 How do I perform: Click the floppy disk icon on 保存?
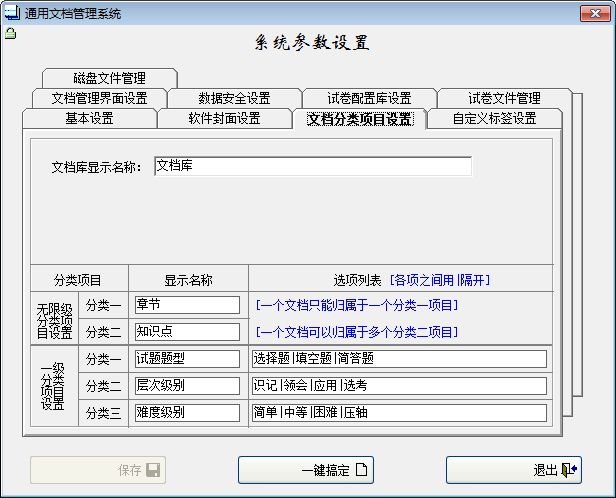[x=153, y=470]
